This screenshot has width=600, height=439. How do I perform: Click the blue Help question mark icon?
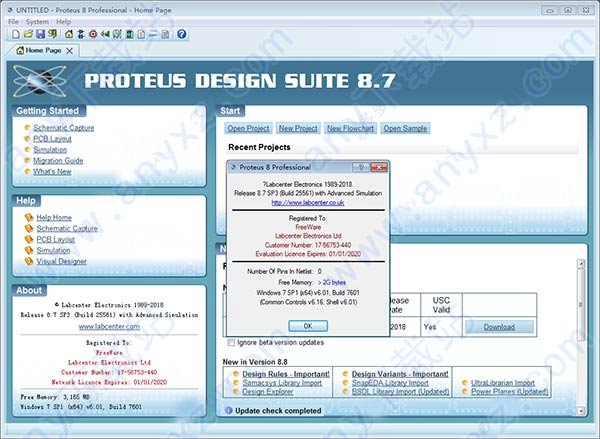182,34
